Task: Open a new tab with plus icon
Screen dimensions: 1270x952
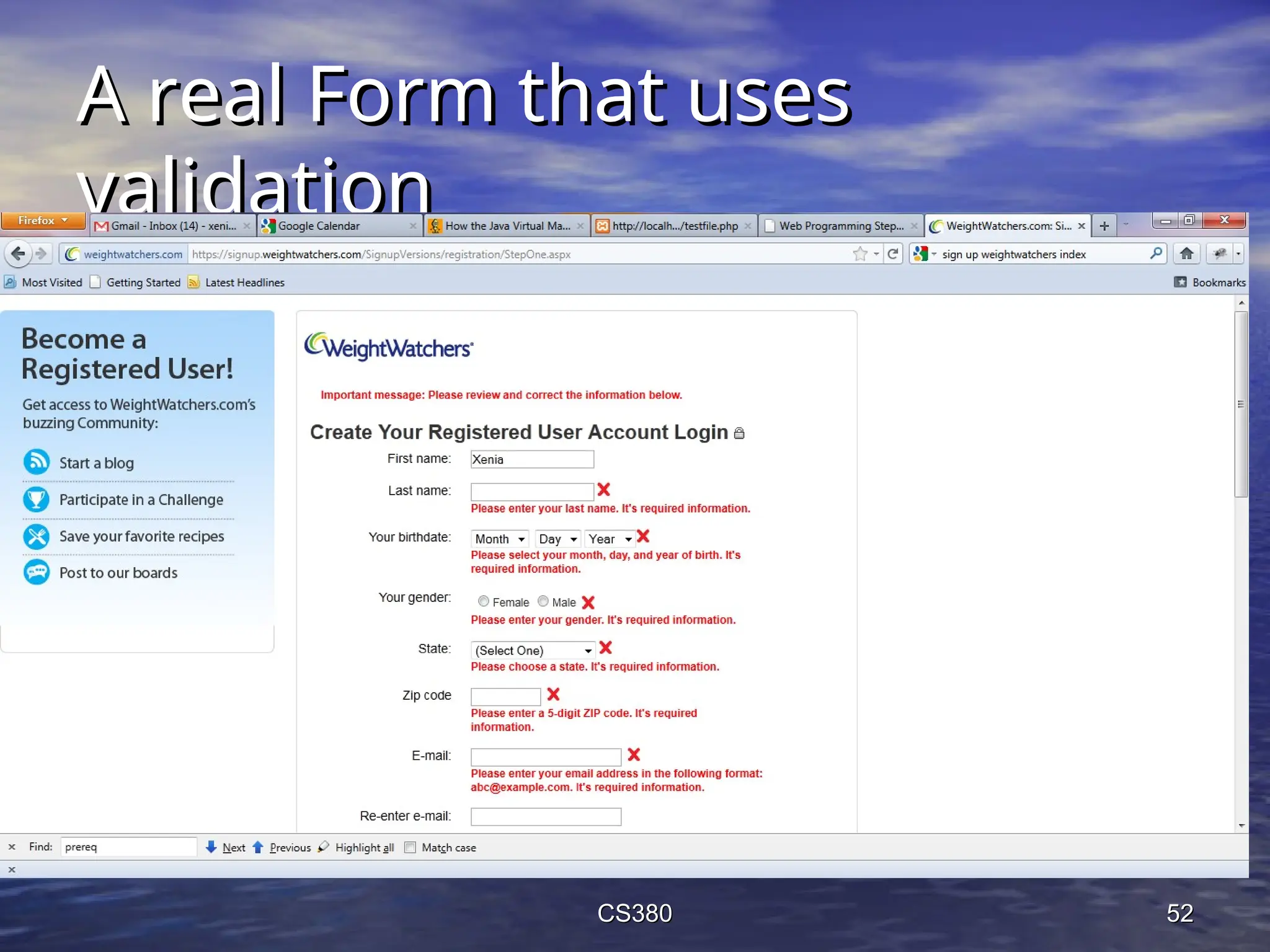Action: click(1104, 226)
